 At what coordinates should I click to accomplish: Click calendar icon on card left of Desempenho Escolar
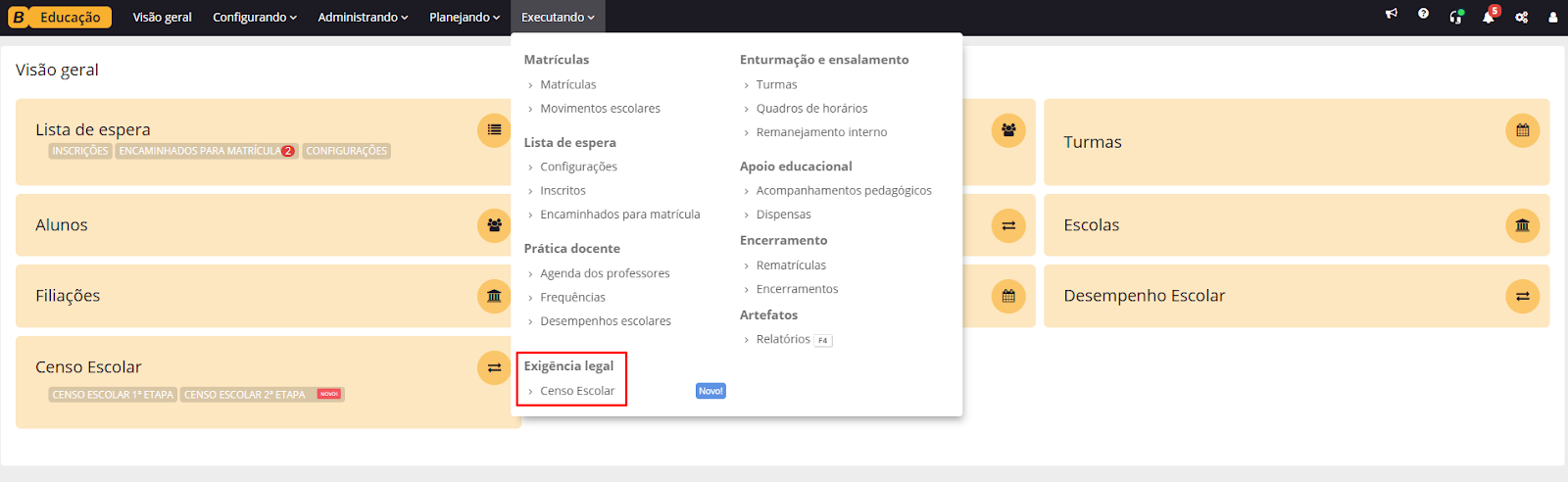point(1008,296)
